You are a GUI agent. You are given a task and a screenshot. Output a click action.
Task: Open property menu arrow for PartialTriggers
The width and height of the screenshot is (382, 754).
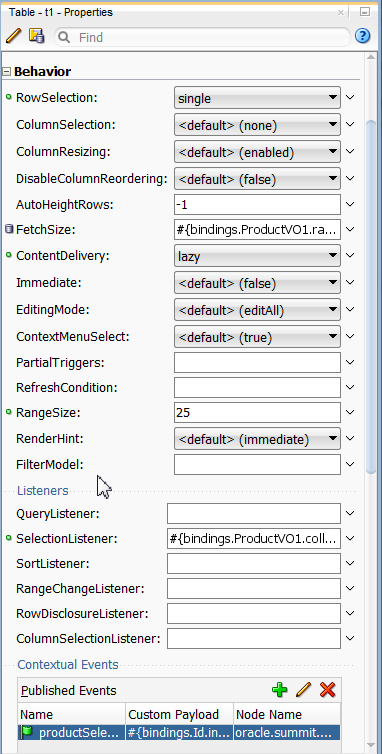click(x=350, y=362)
